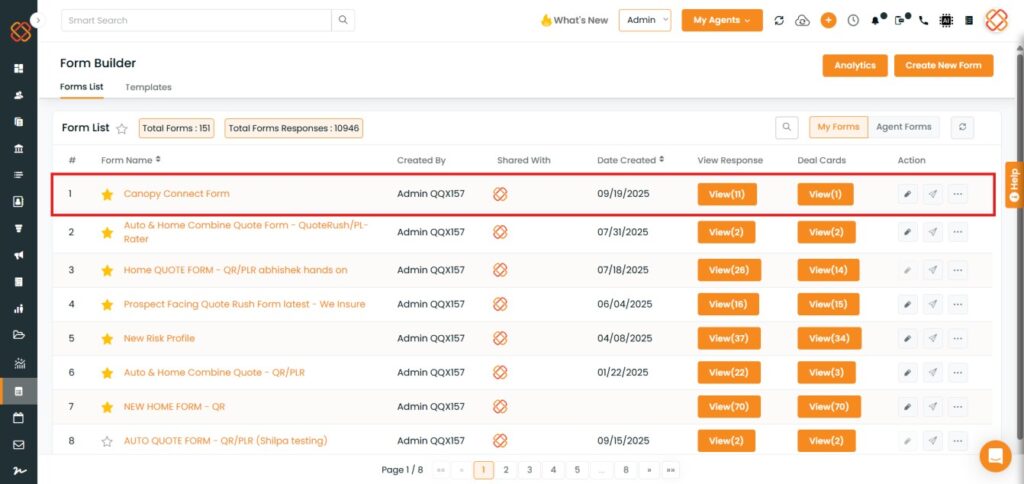
Task: Open the chat bubble widget icon
Action: pyautogui.click(x=995, y=456)
